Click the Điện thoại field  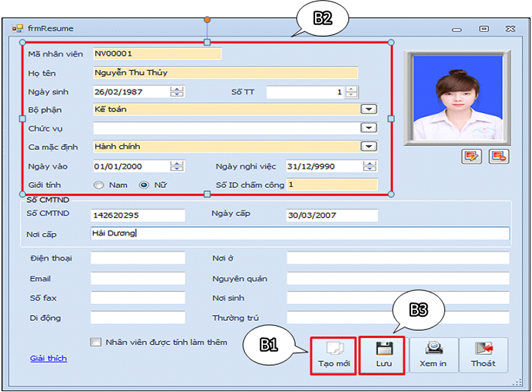pos(138,258)
